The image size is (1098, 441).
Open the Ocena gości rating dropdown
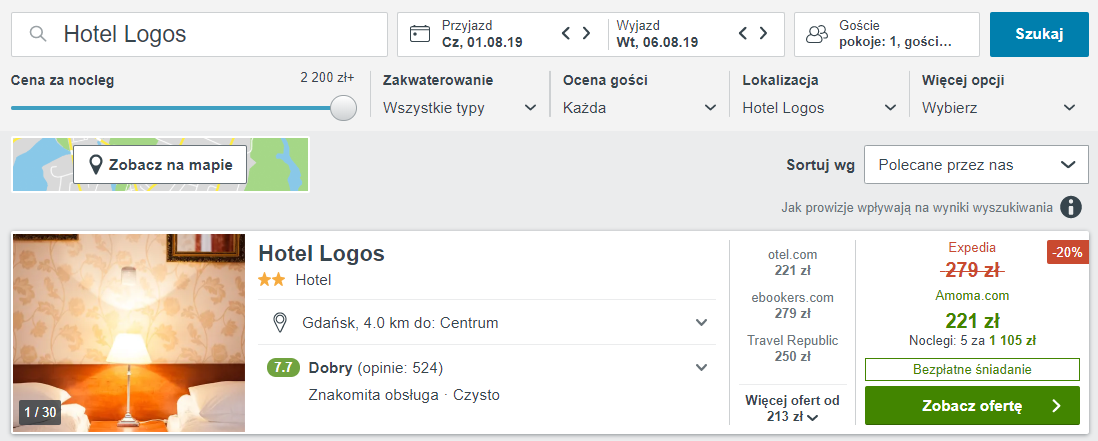click(640, 108)
